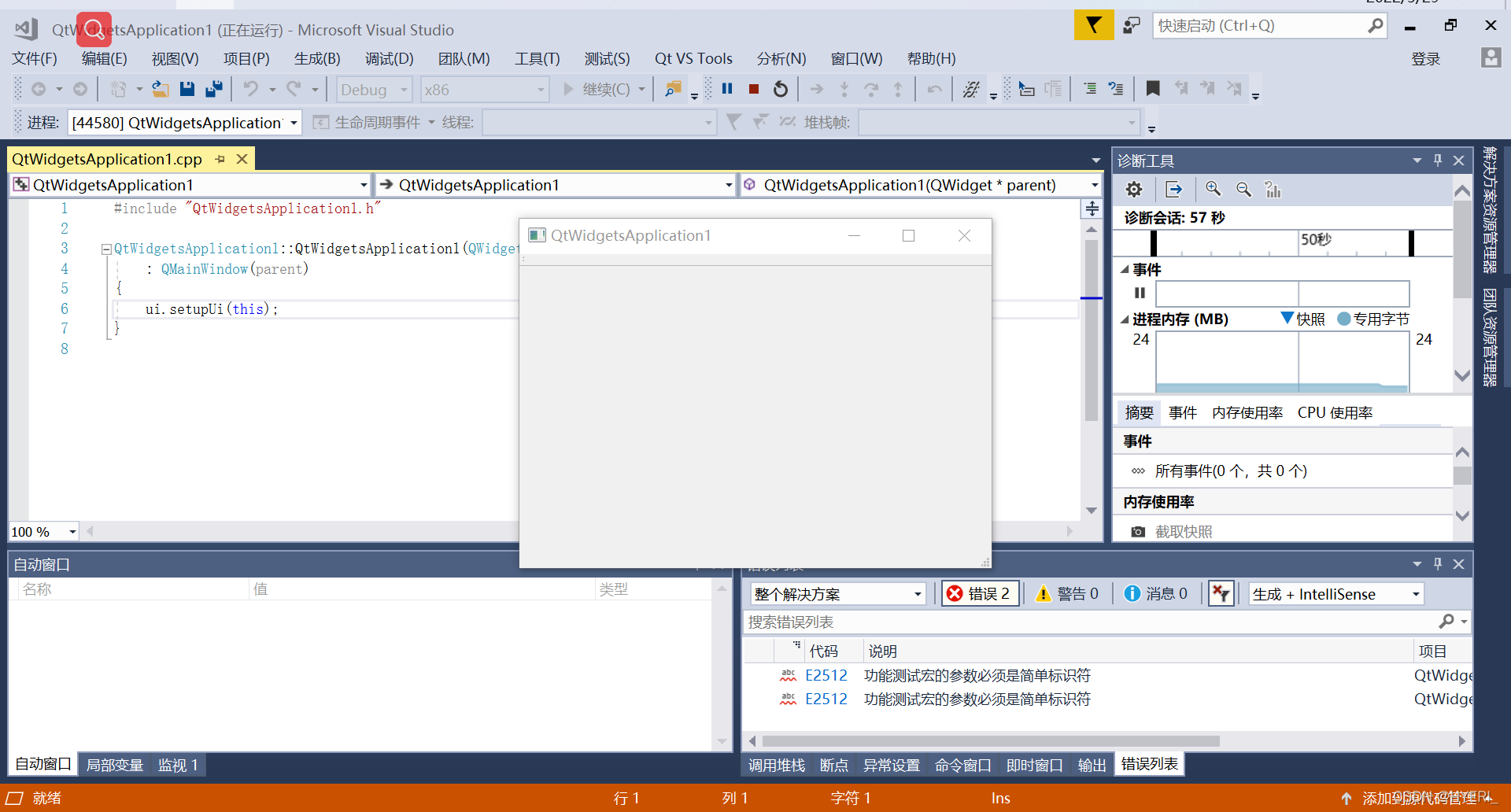Open the class scope QtWidgetsApplication1 dropdown
Image resolution: width=1511 pixels, height=812 pixels.
[190, 185]
